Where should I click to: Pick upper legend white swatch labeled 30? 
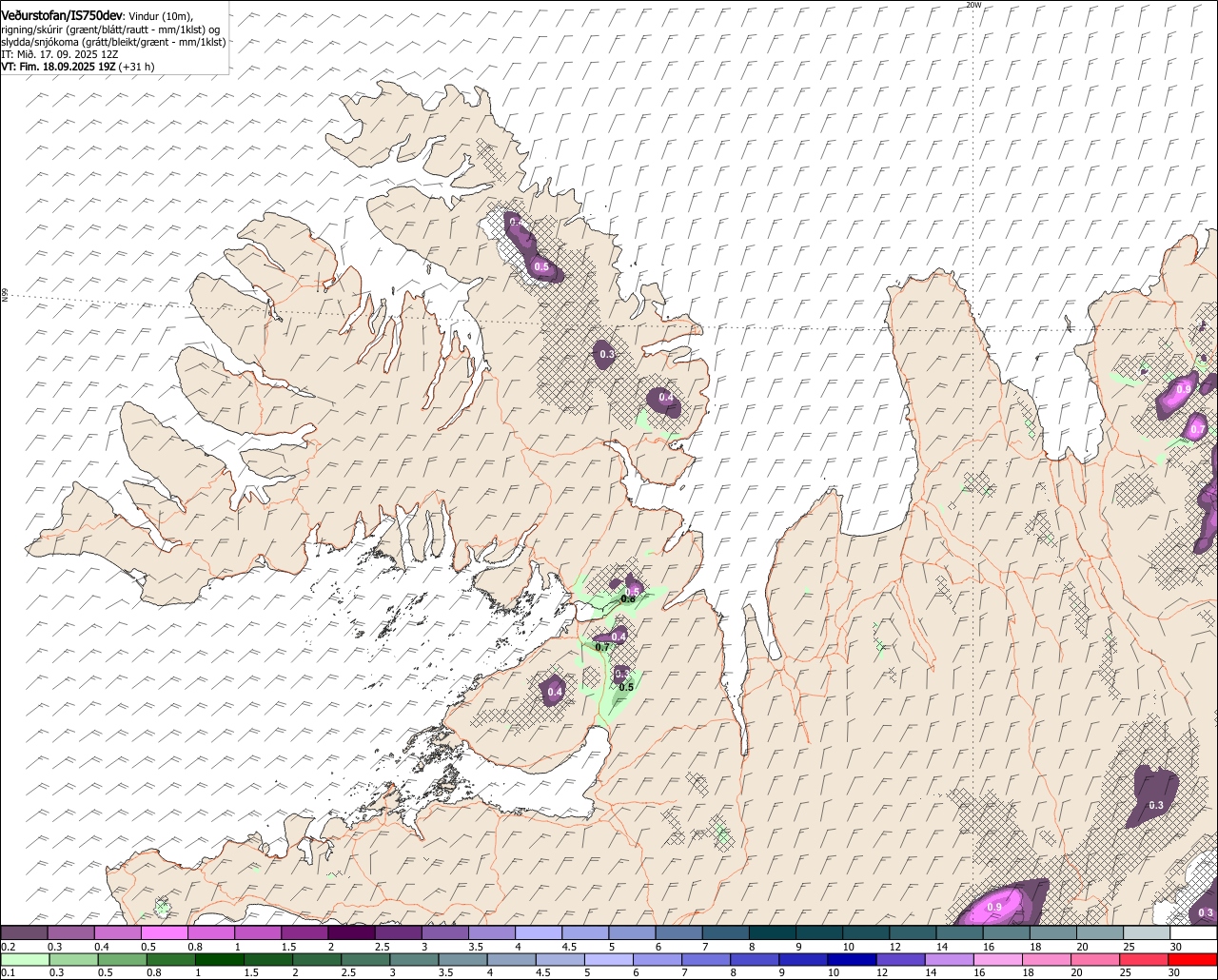(x=1193, y=932)
